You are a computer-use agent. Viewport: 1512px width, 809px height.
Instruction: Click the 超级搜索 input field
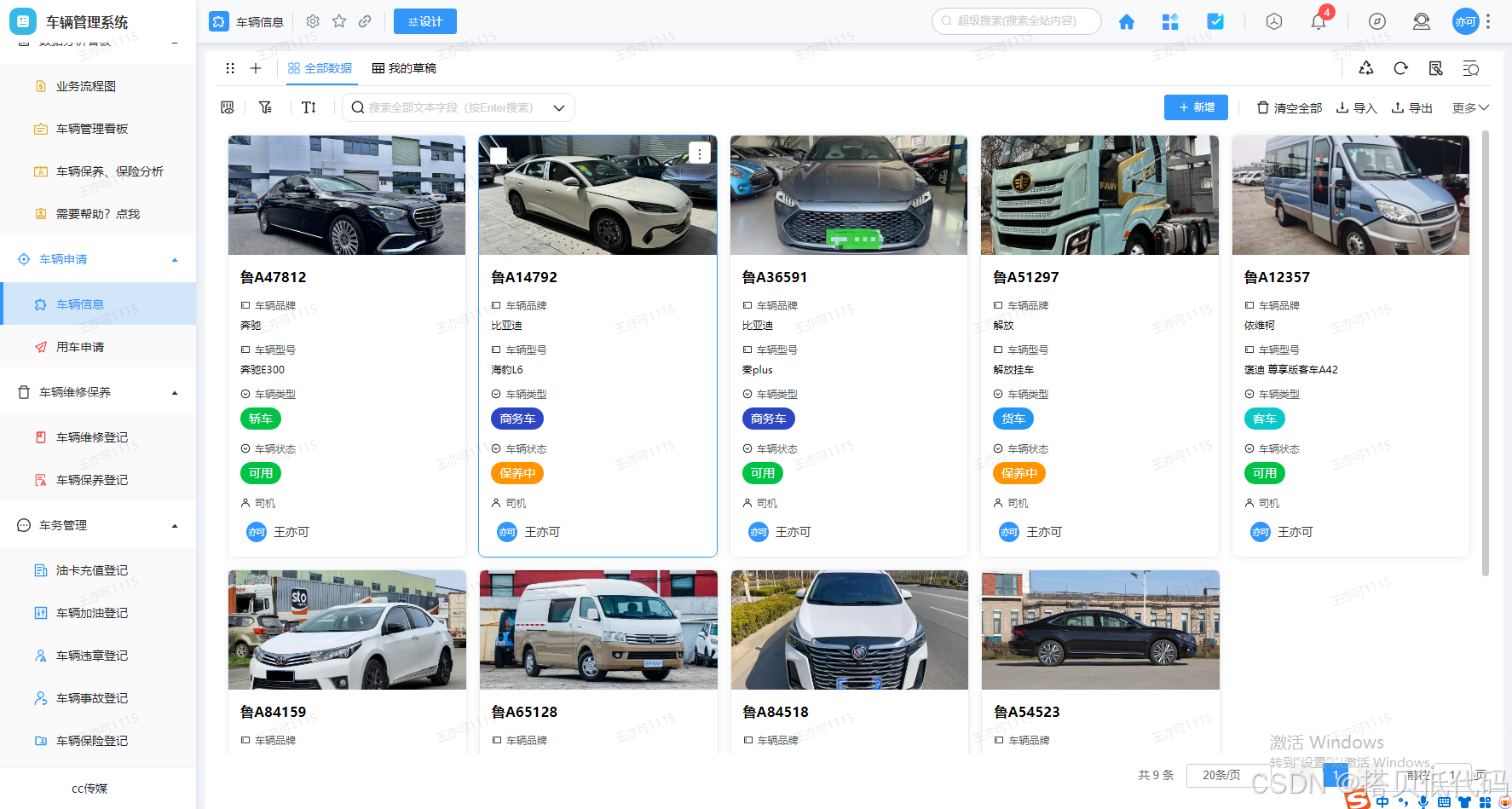[1017, 21]
